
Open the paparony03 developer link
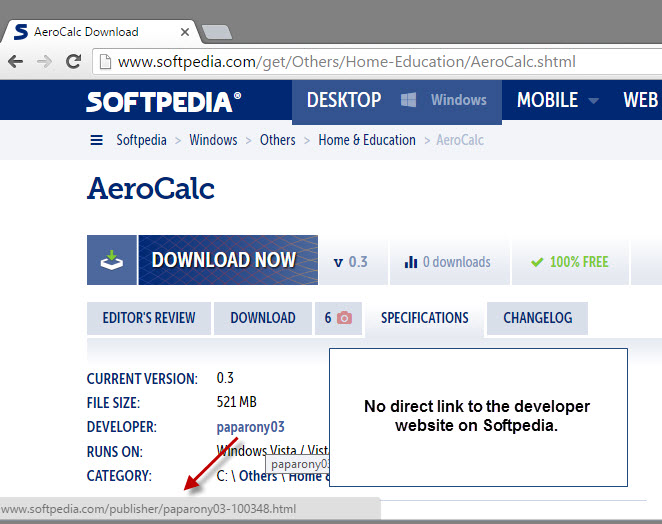(x=250, y=427)
